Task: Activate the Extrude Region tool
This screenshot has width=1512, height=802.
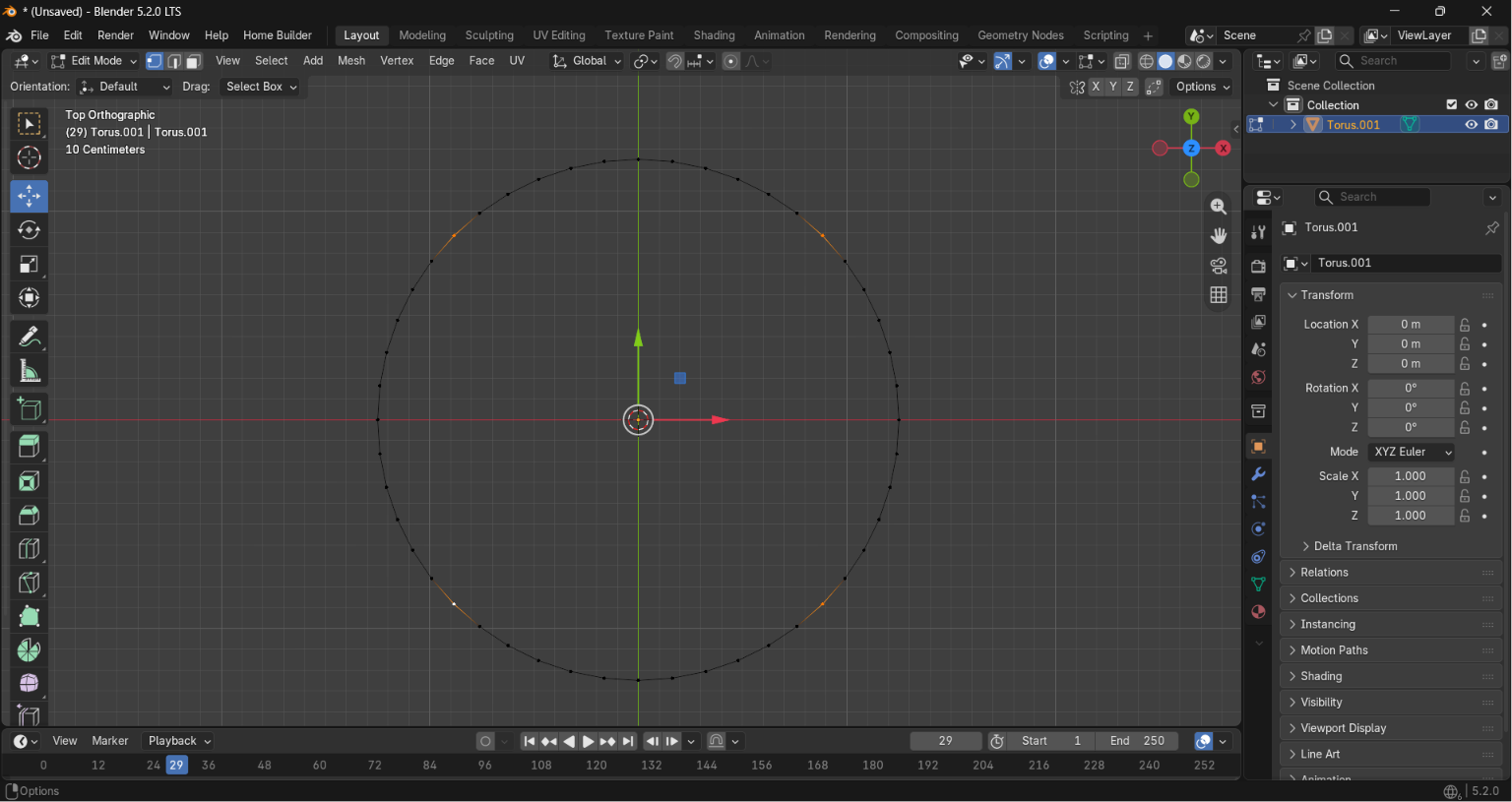Action: 29,446
